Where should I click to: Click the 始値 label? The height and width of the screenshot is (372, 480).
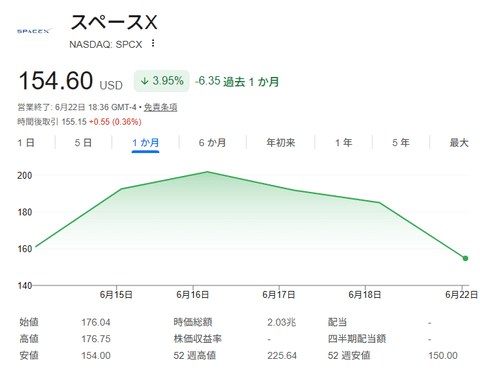pyautogui.click(x=29, y=322)
